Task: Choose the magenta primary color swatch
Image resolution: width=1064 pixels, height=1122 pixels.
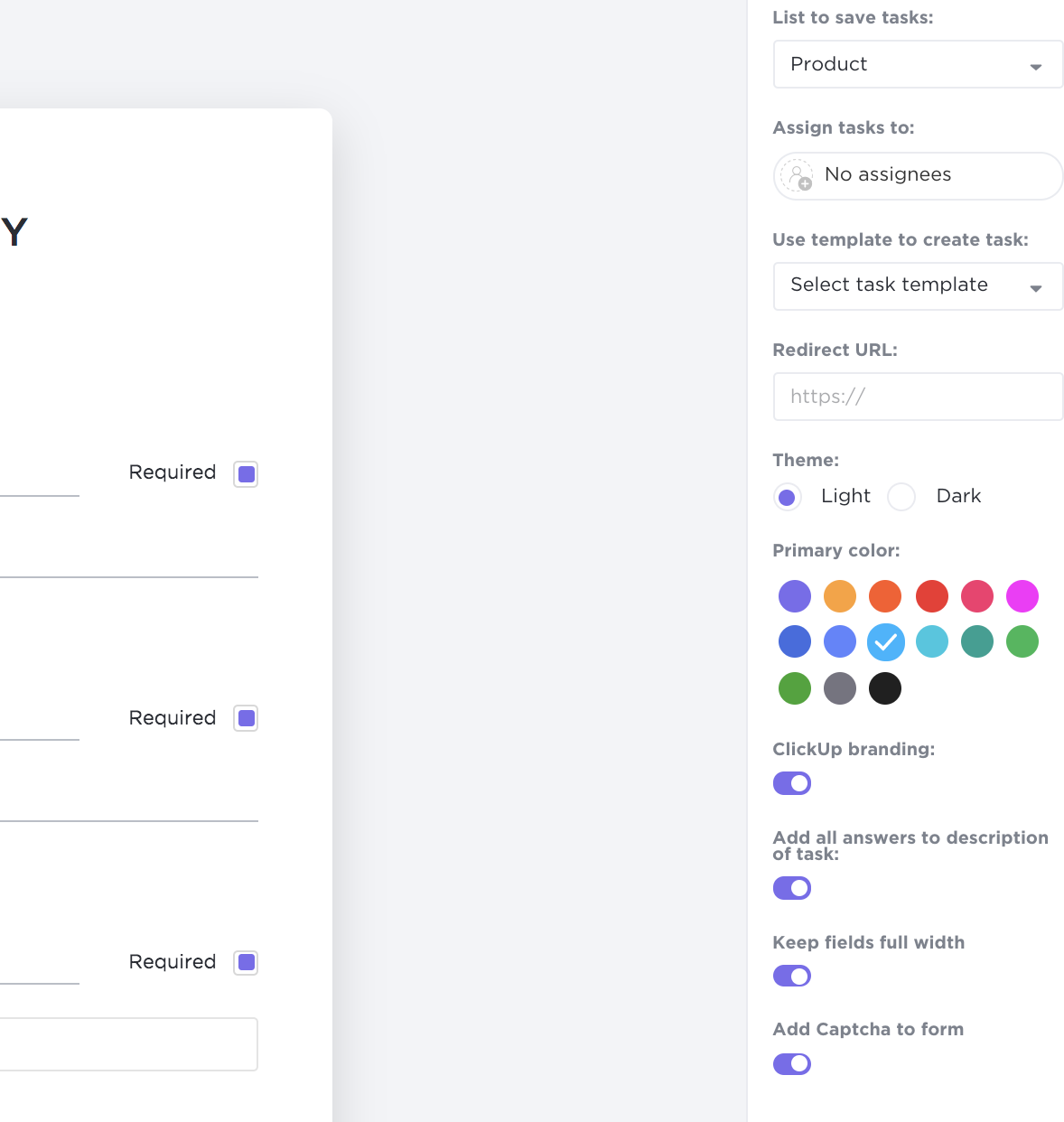Action: 1022,596
